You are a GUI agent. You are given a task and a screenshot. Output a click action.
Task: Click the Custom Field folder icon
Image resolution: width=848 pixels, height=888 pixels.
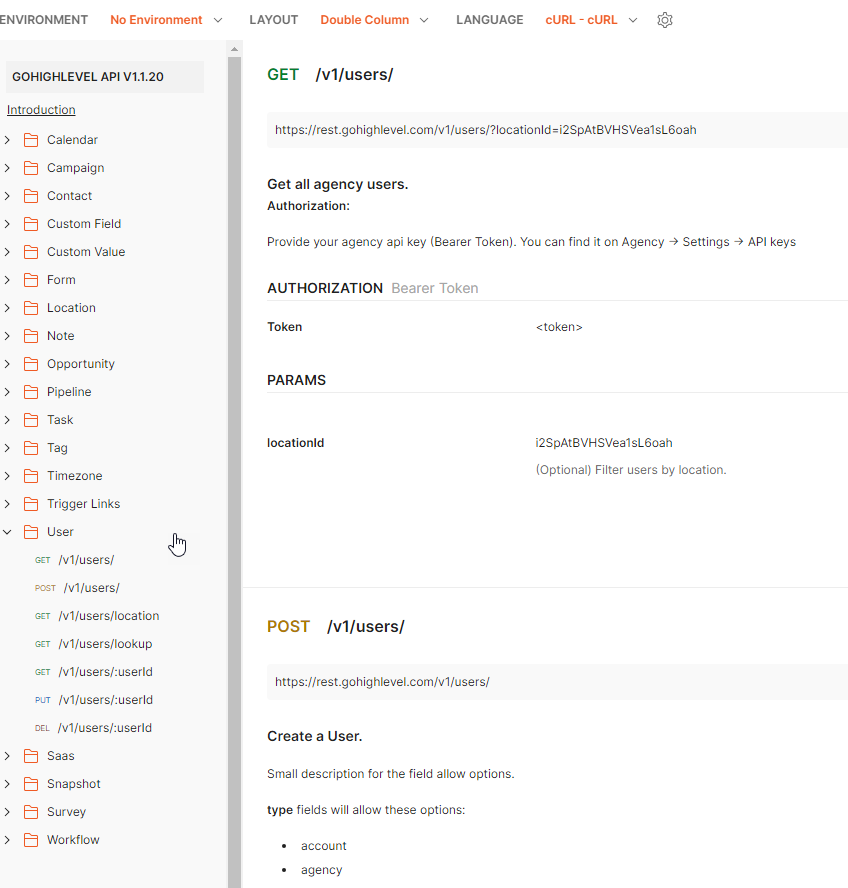click(x=31, y=224)
